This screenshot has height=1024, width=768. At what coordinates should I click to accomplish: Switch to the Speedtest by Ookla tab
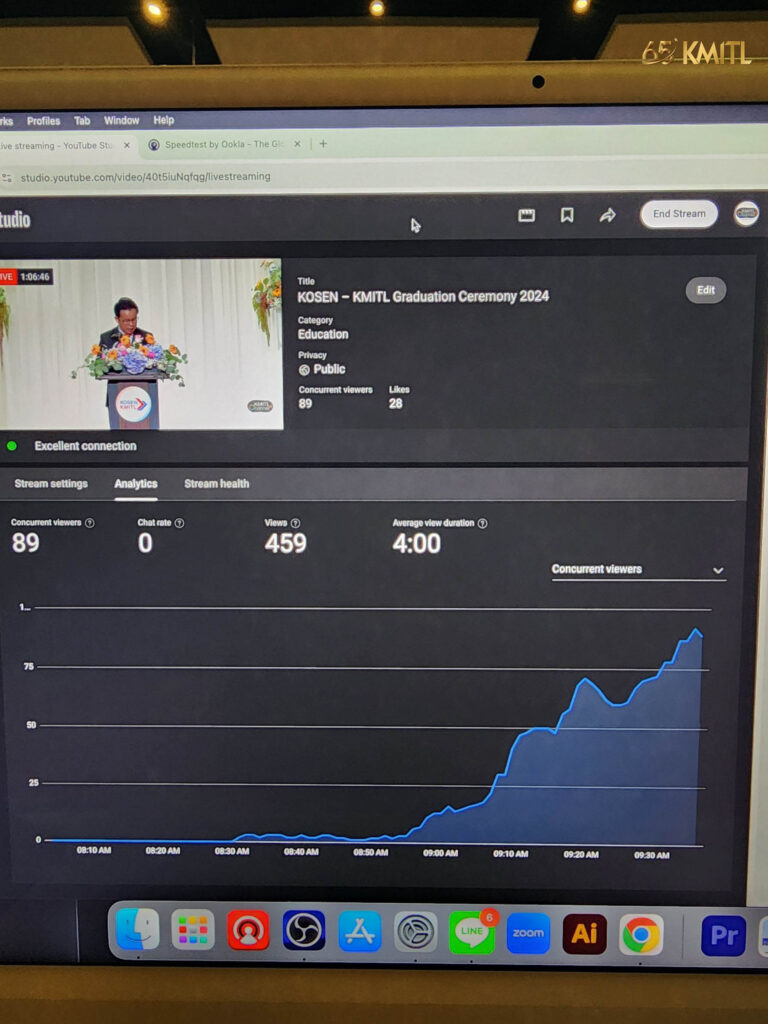pos(224,144)
